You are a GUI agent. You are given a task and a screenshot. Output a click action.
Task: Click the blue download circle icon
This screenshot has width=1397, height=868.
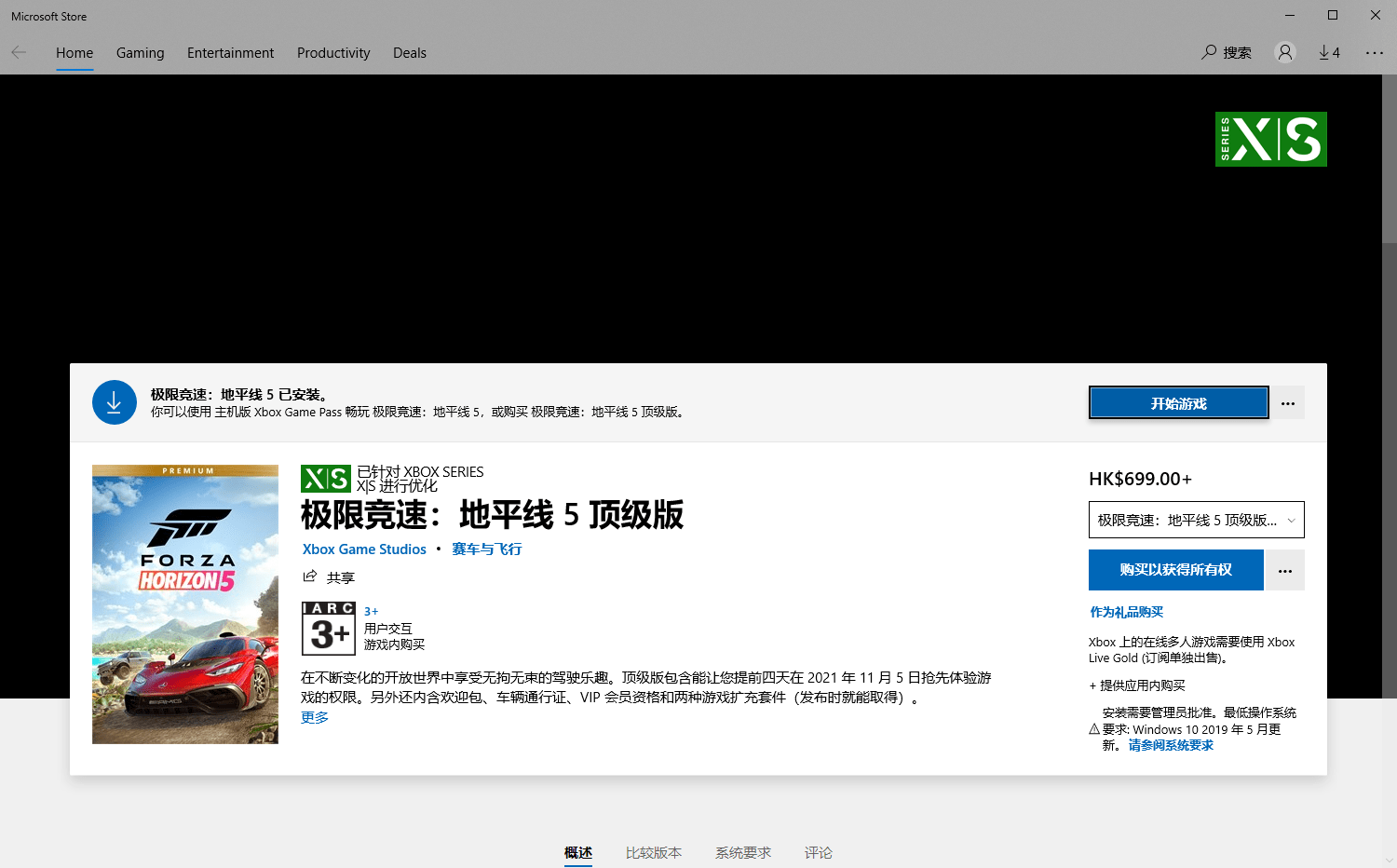tap(115, 402)
